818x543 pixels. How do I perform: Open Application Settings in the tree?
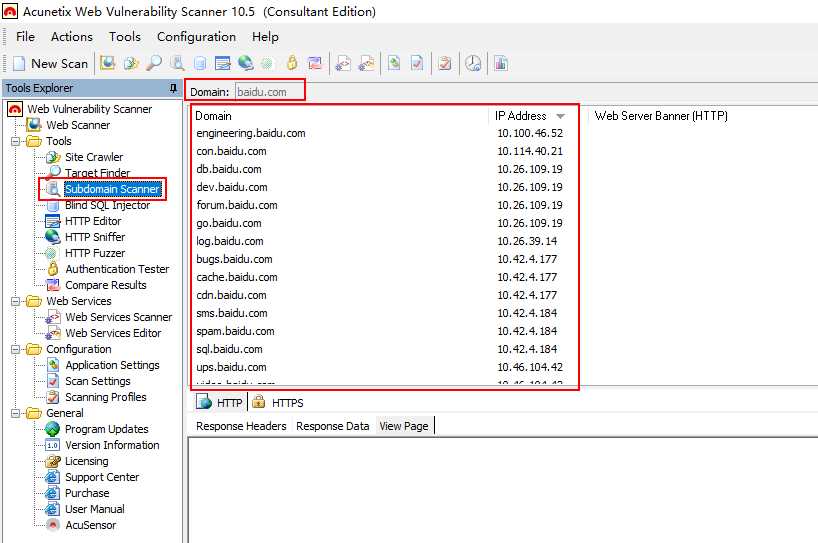pyautogui.click(x=112, y=365)
